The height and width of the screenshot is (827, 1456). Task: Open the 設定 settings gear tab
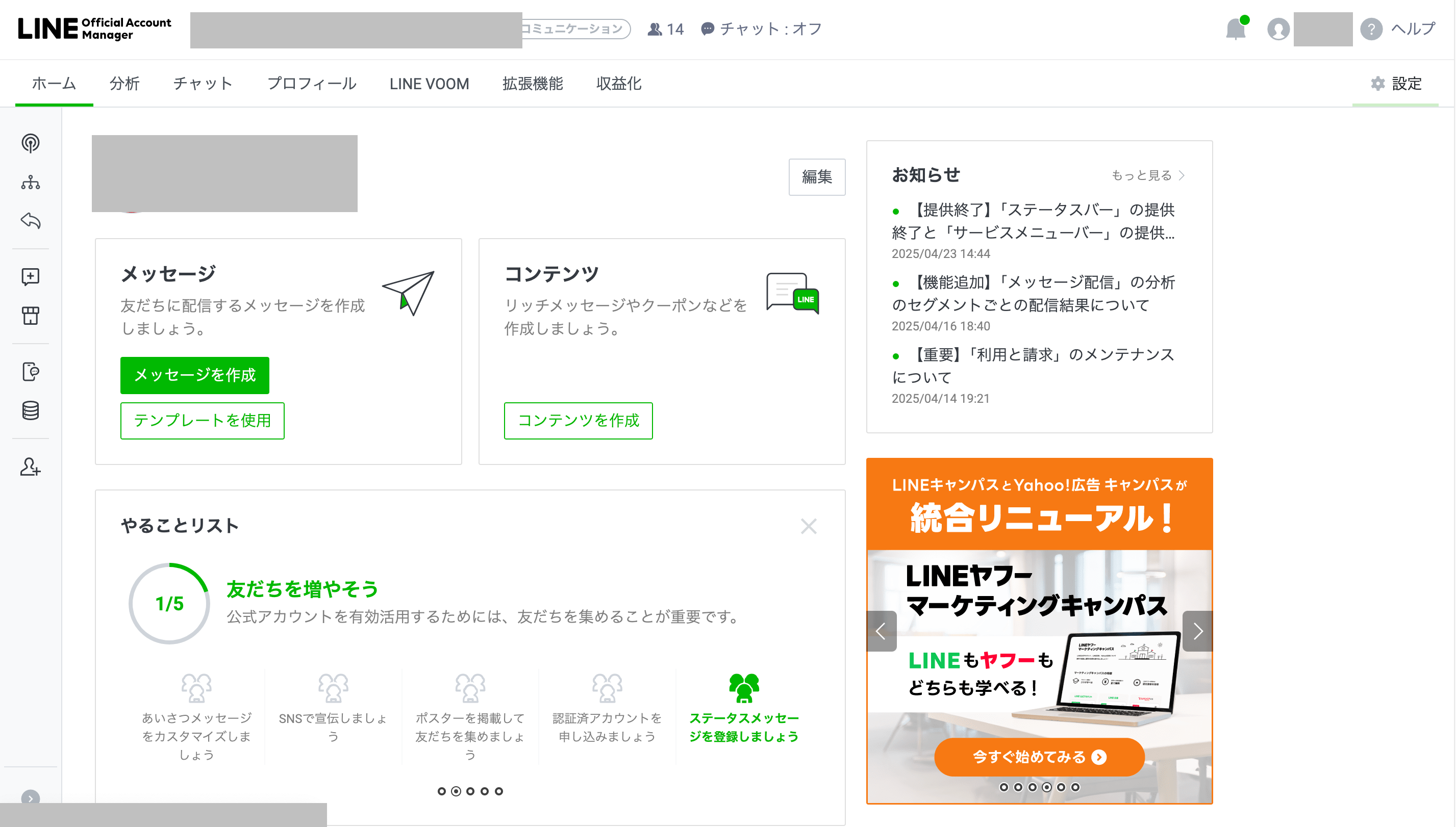(x=1396, y=84)
